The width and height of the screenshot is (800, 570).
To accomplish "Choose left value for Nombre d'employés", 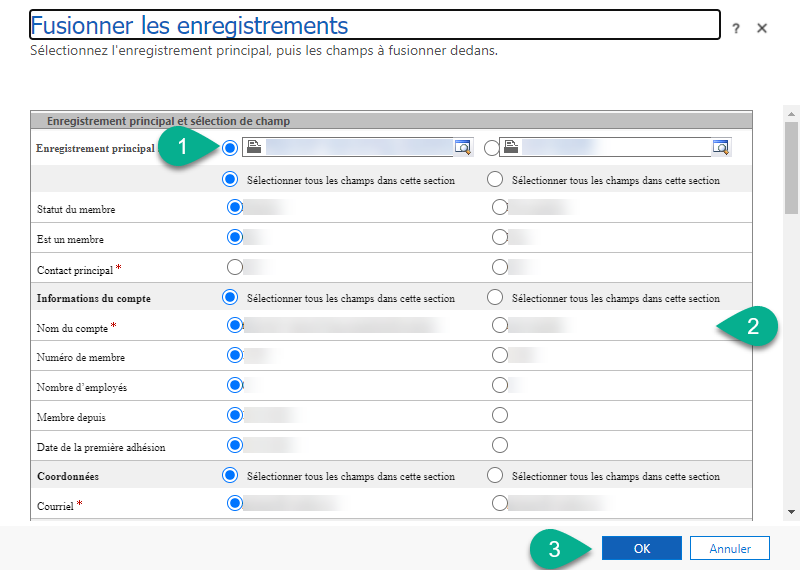I will point(235,385).
